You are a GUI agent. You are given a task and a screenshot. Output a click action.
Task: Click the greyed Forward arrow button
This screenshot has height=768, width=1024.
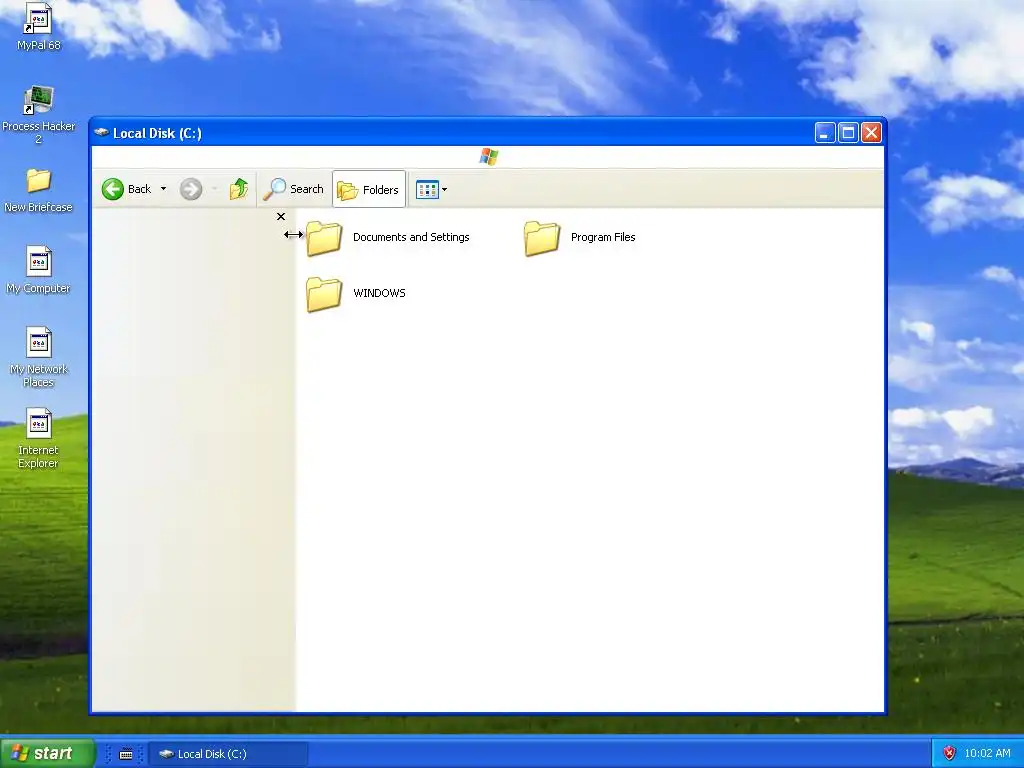pyautogui.click(x=191, y=189)
